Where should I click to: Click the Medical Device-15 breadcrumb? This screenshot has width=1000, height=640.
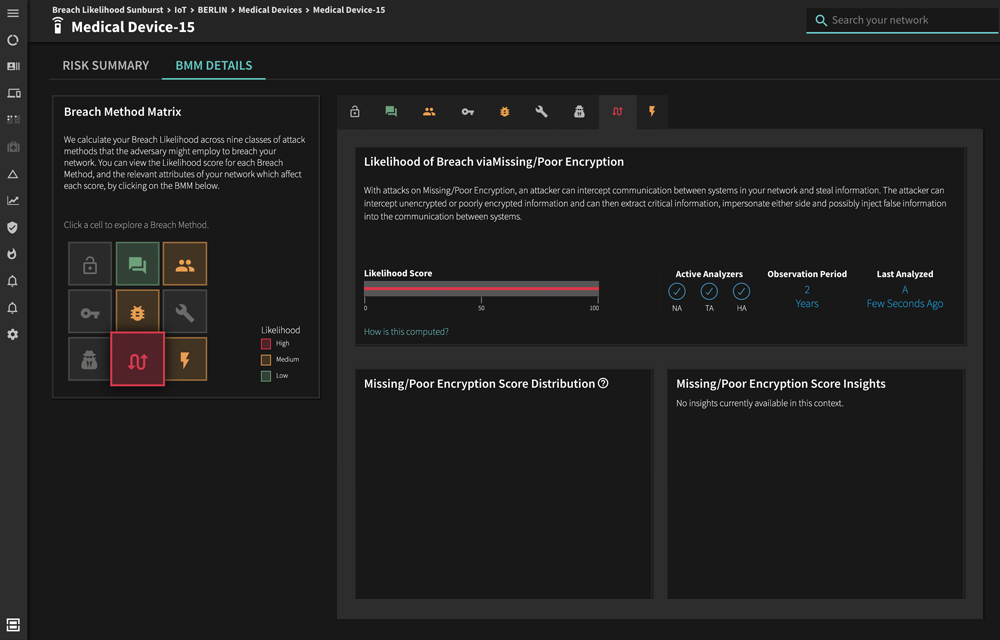pyautogui.click(x=349, y=10)
